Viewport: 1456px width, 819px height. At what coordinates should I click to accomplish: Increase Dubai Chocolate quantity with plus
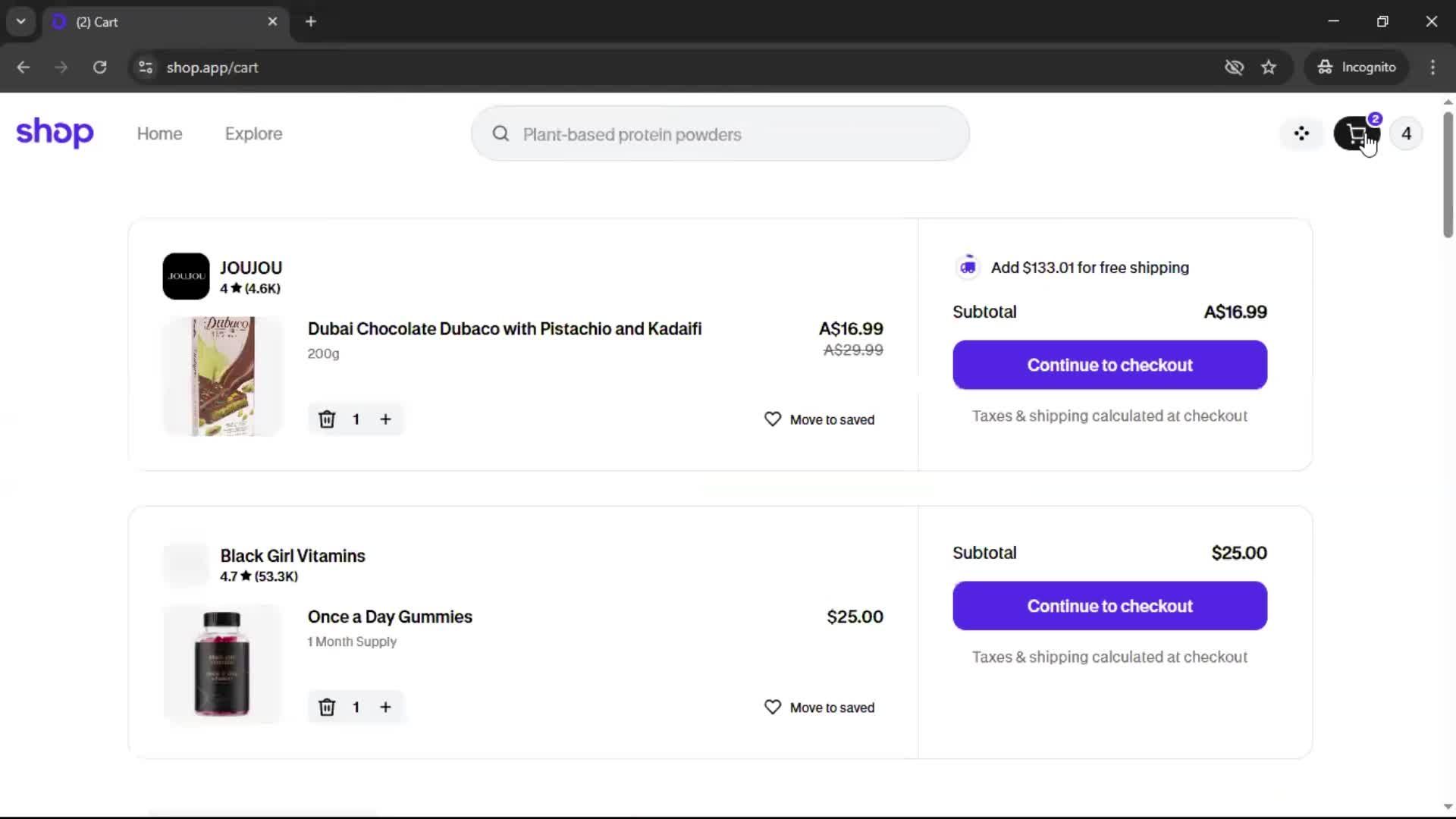(x=385, y=419)
